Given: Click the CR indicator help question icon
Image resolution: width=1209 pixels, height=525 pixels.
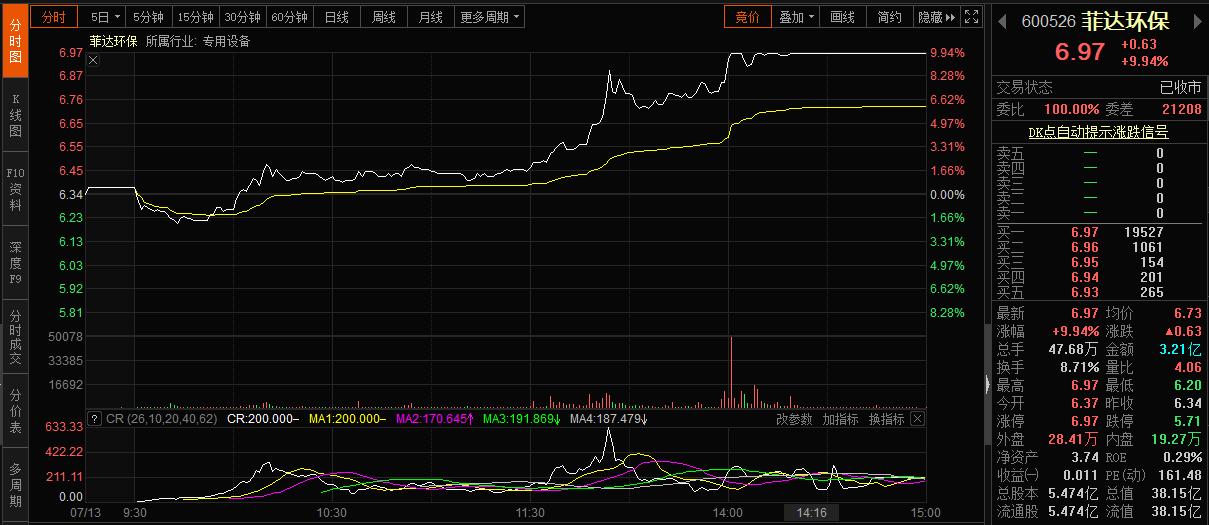Looking at the screenshot, I should 95,419.
